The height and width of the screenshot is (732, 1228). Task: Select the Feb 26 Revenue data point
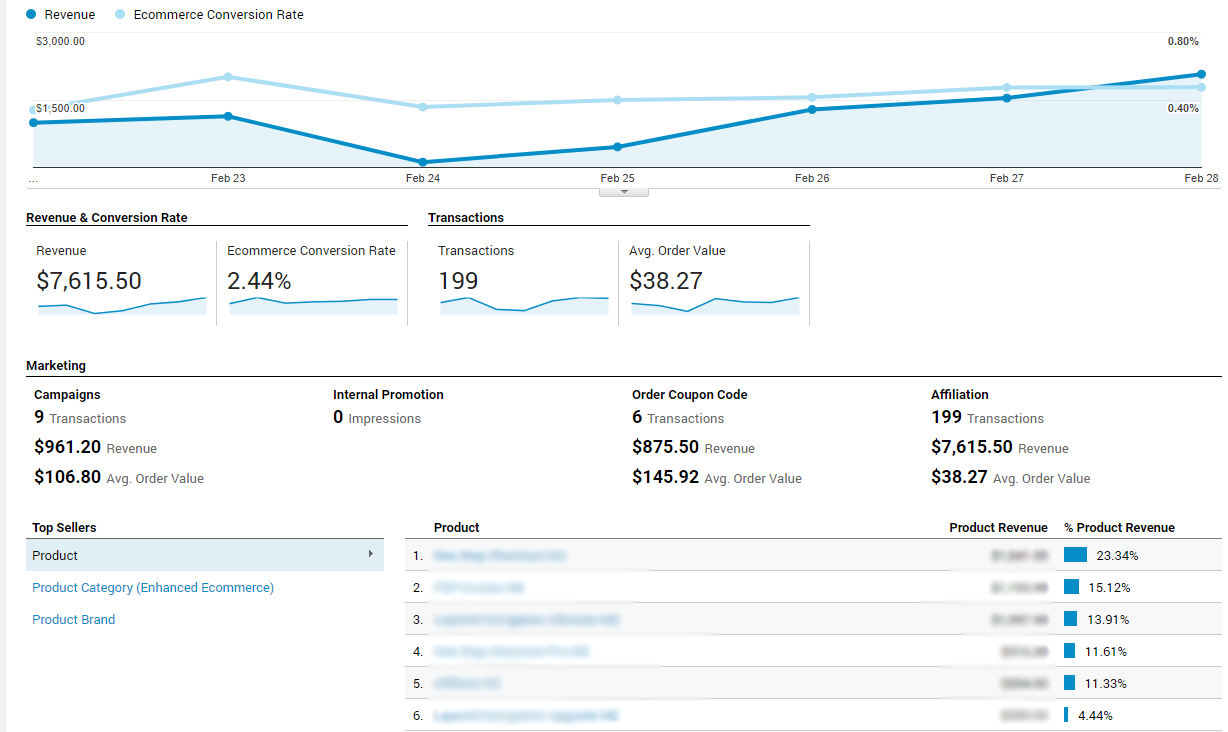(x=812, y=109)
